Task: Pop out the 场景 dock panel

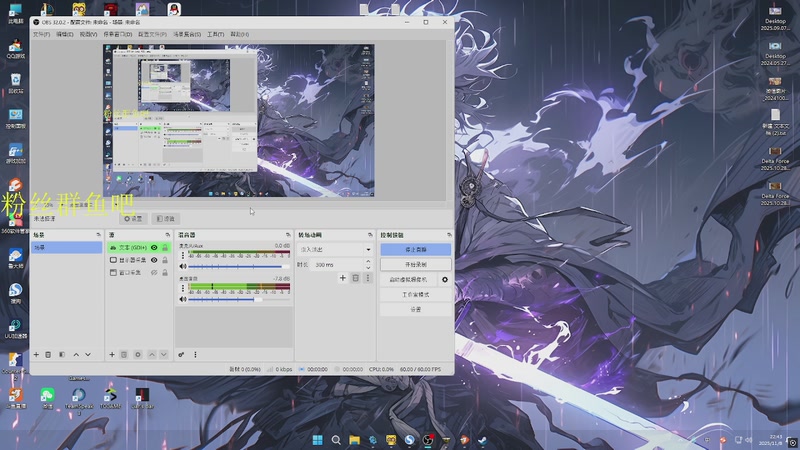Action: (x=98, y=235)
